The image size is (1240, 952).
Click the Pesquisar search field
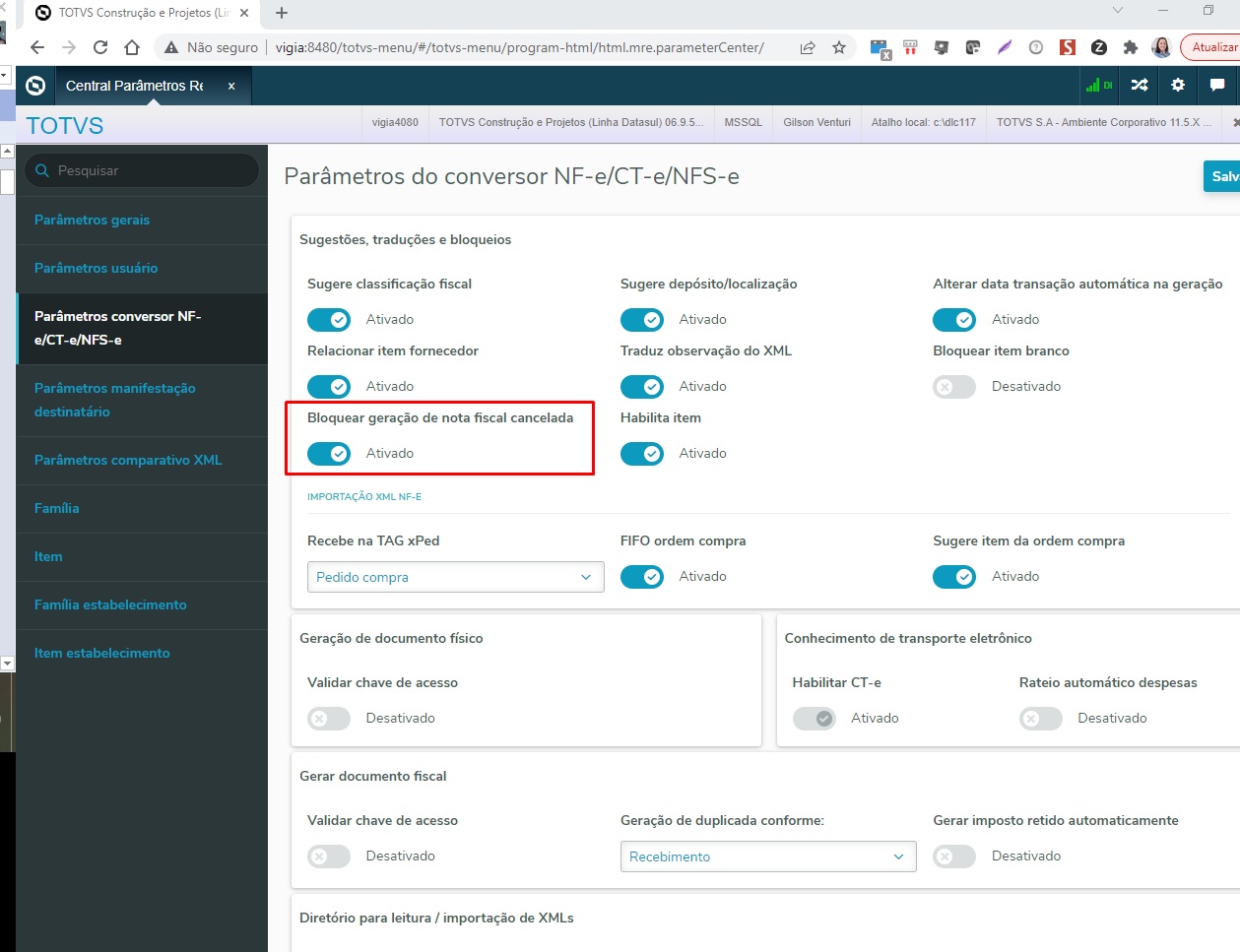142,170
